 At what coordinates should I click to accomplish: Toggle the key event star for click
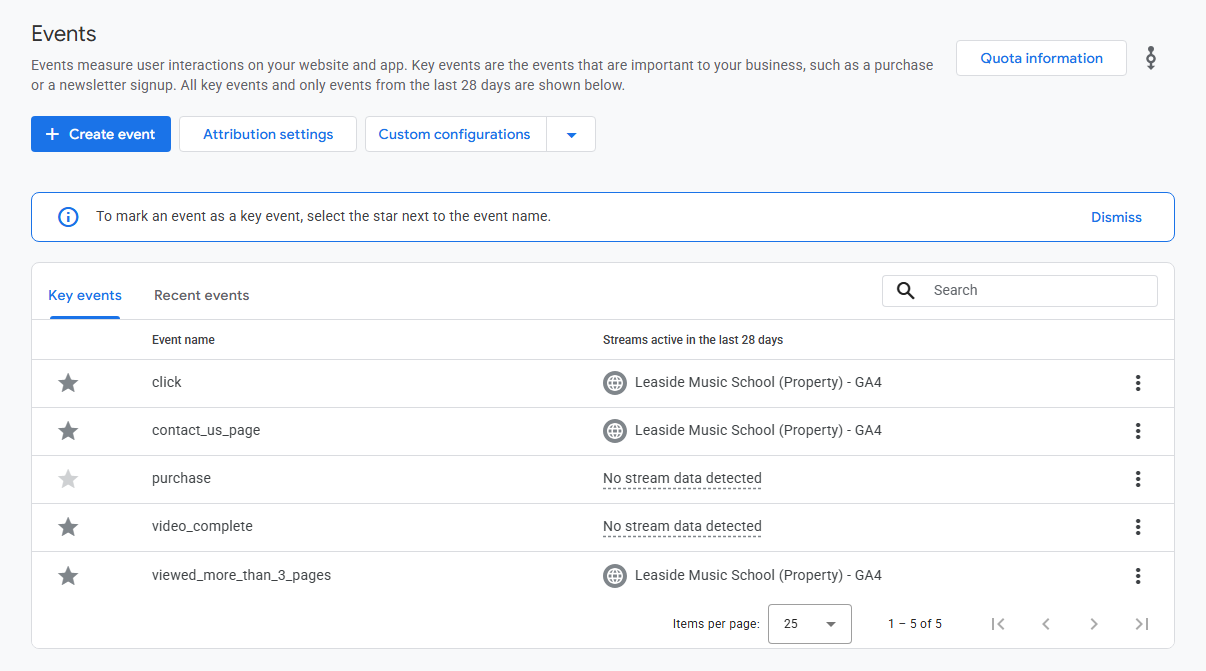pos(68,383)
